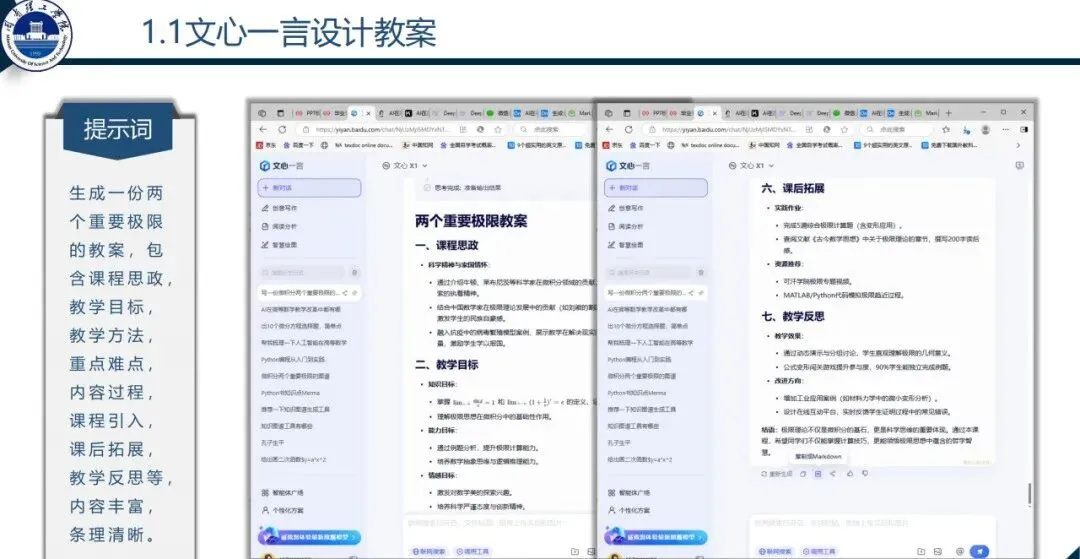Click profile avatar in right browser toolbar
The width and height of the screenshot is (1080, 559).
[x=986, y=129]
